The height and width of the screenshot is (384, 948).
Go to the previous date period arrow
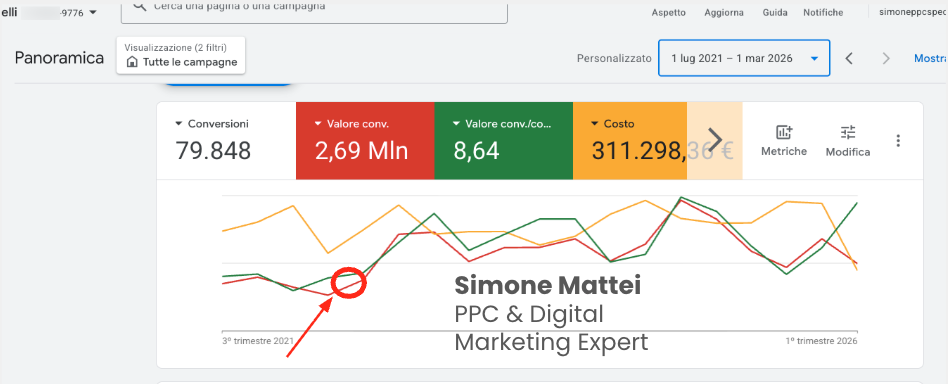[x=849, y=59]
